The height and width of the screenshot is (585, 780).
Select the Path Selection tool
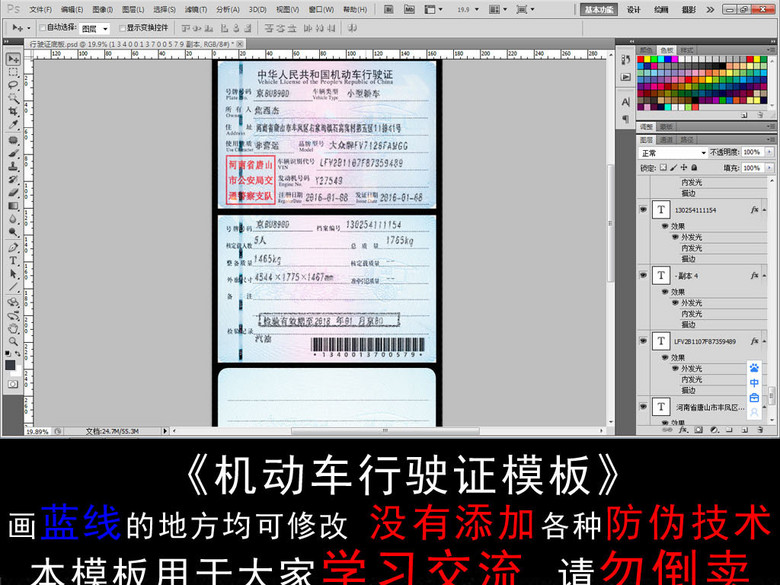(x=13, y=274)
